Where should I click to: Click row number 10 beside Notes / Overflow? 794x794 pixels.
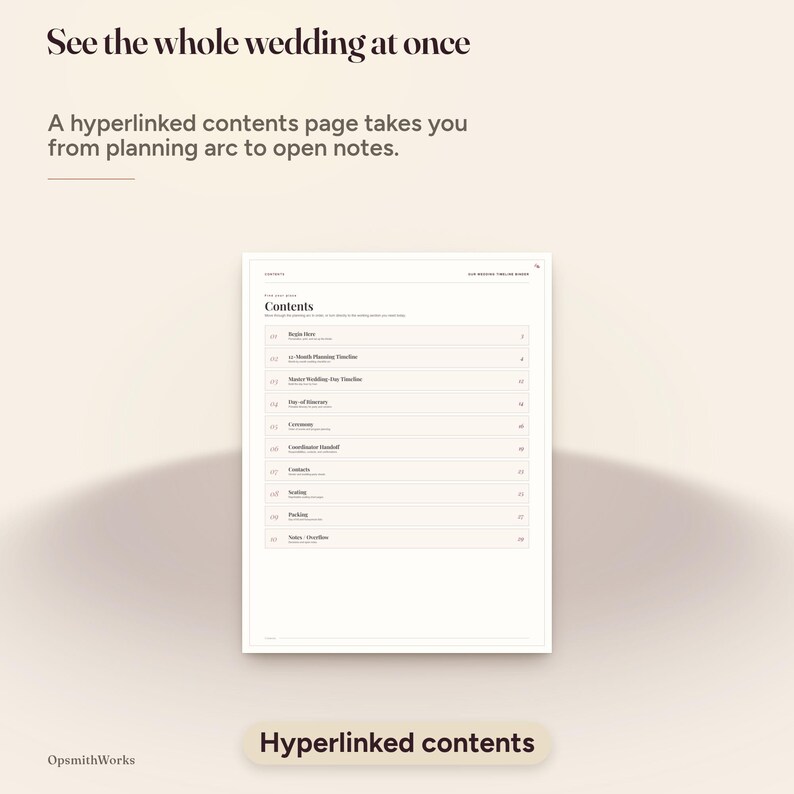[273, 539]
